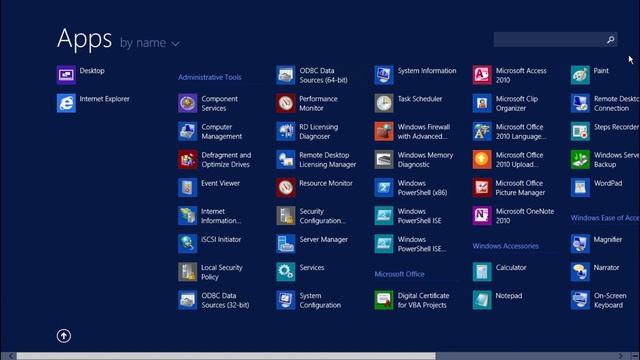
Task: Open Component Services
Action: [208, 103]
